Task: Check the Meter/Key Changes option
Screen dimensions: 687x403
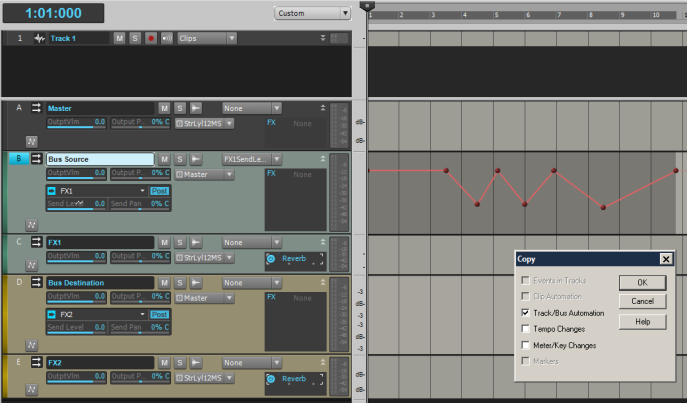Action: tap(525, 345)
